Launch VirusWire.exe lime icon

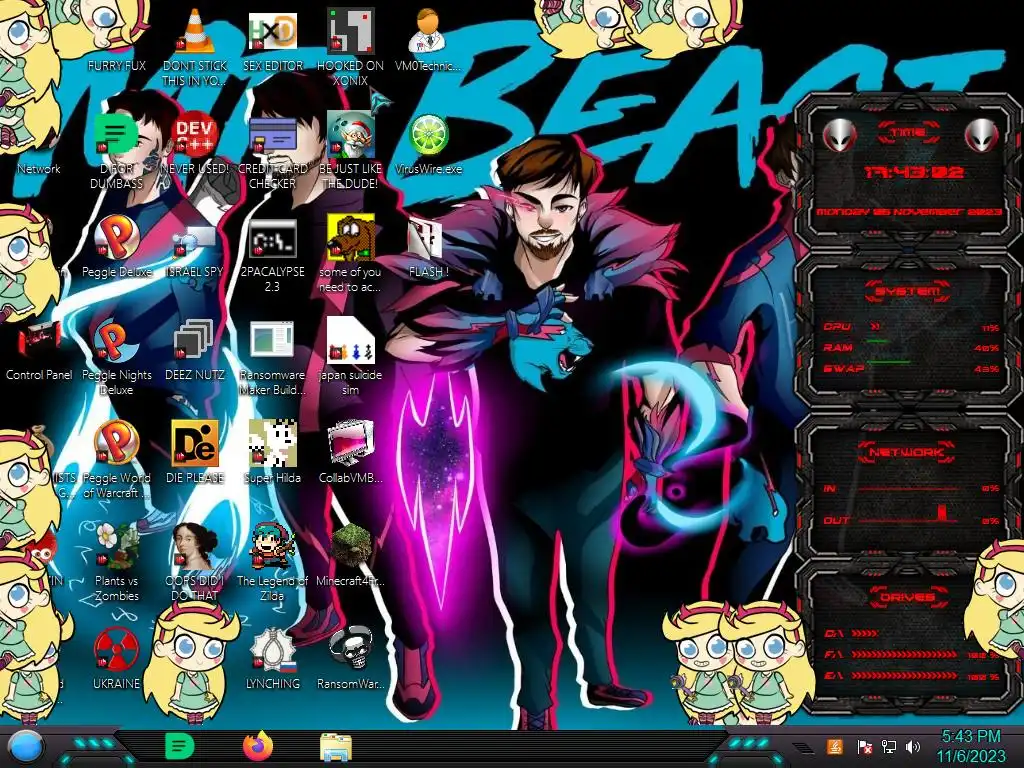428,135
